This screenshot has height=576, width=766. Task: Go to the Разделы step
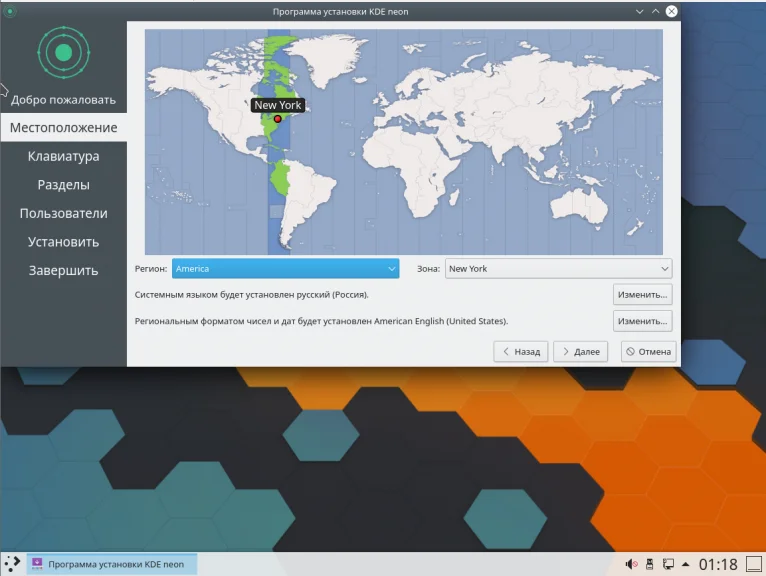tap(64, 185)
